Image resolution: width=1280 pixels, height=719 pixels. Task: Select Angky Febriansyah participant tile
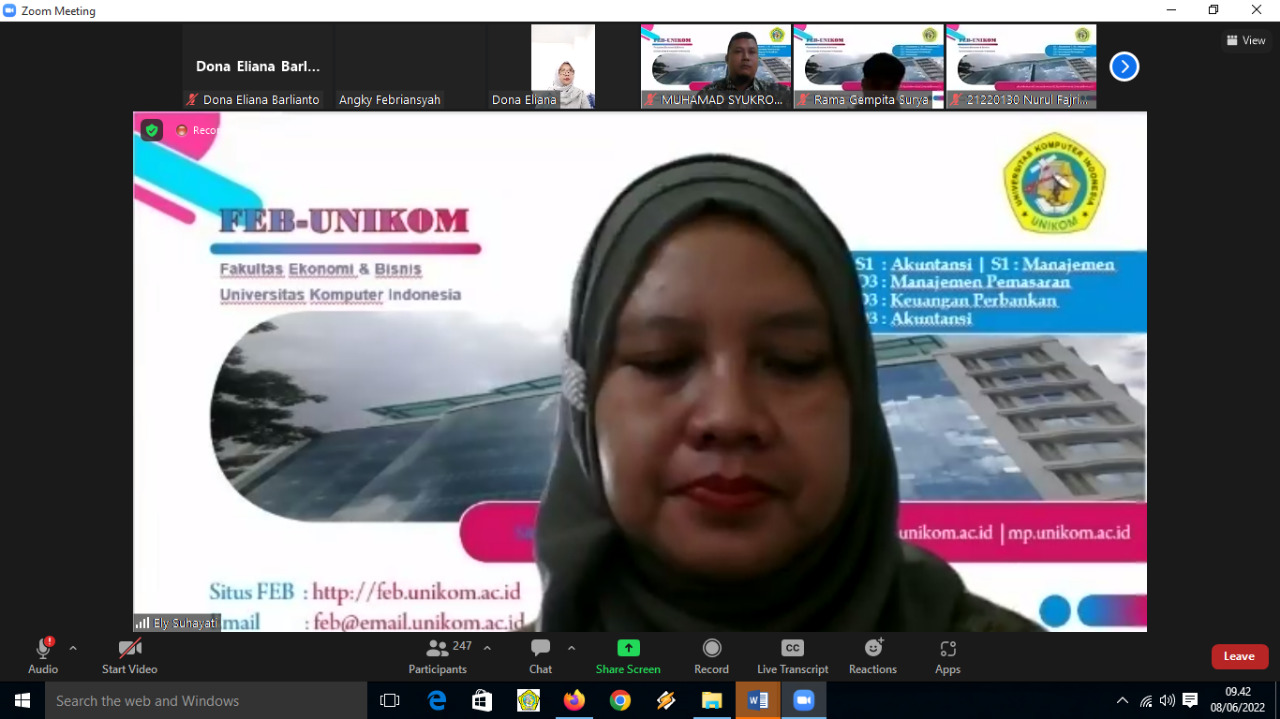[411, 67]
